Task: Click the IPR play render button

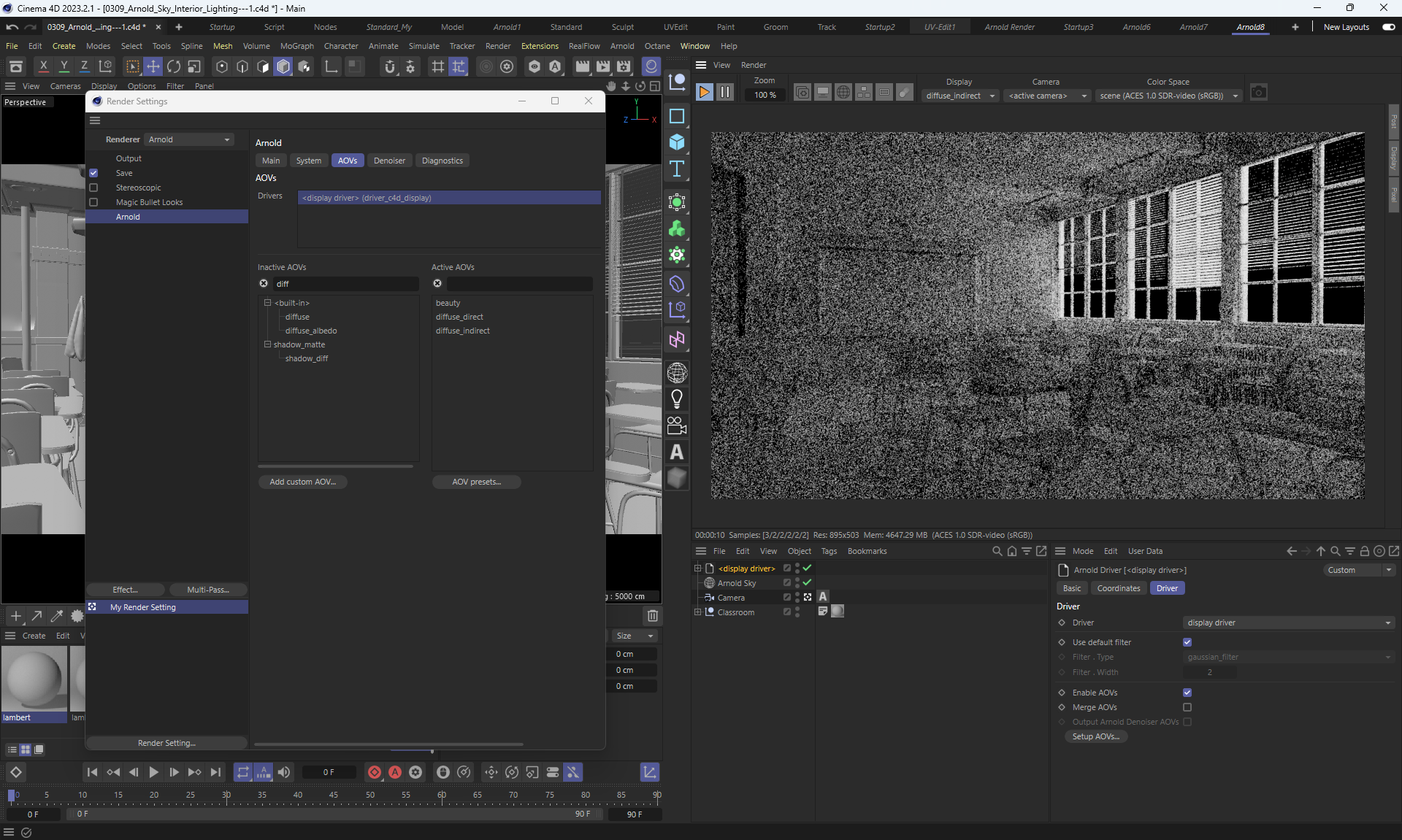Action: (704, 92)
